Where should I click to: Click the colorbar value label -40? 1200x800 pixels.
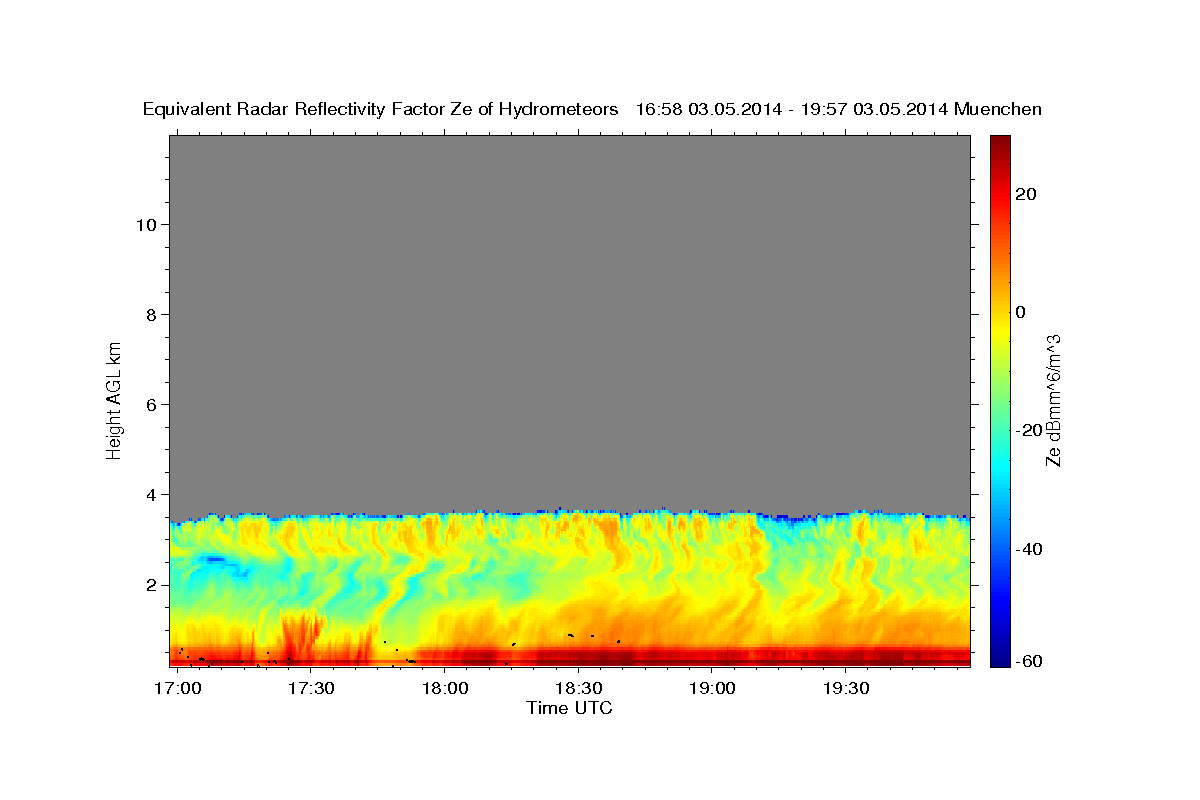(1029, 548)
